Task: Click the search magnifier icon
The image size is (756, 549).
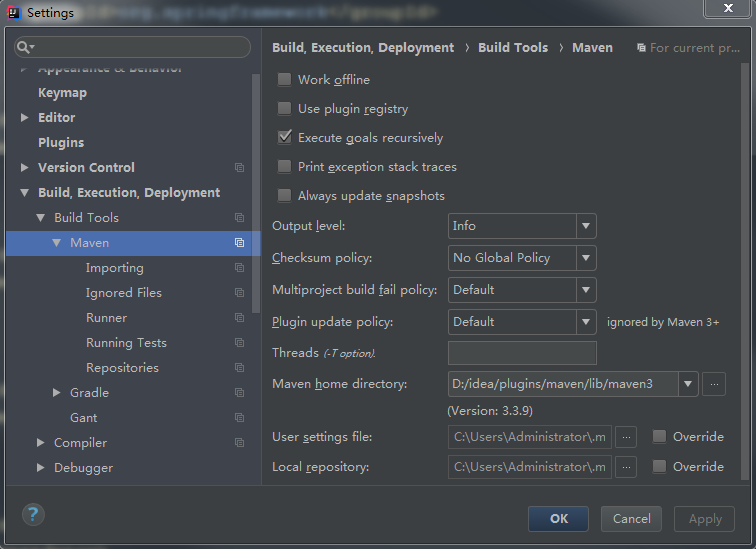Action: (24, 47)
